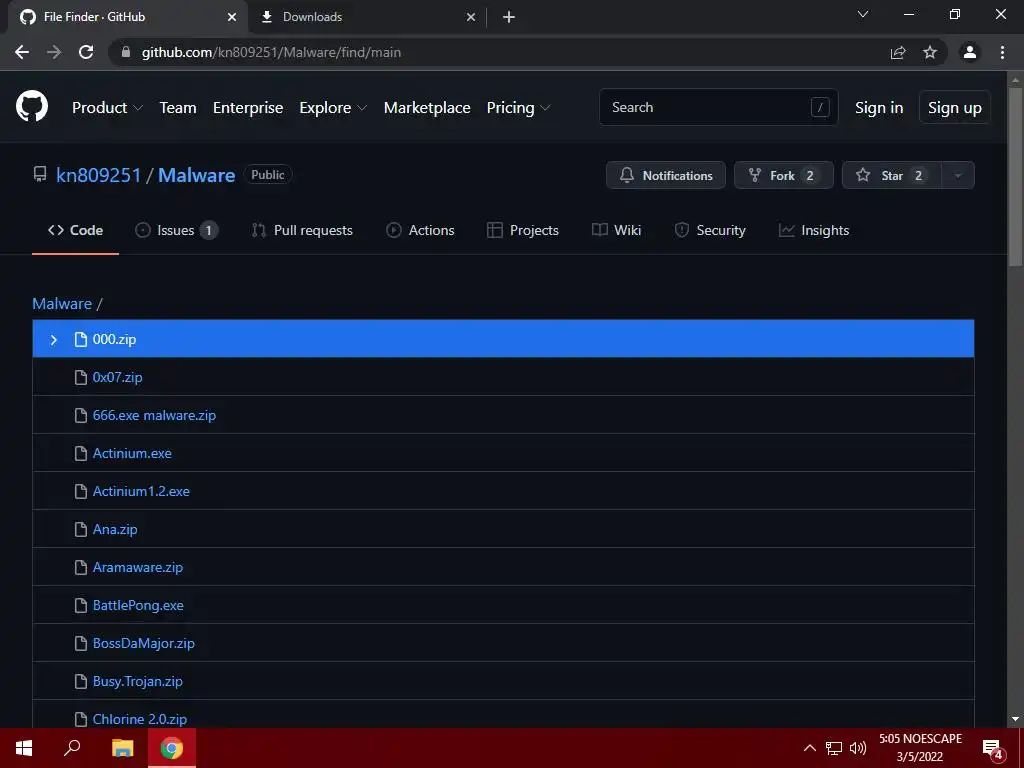Open Chrome three-dot menu
Image resolution: width=1024 pixels, height=768 pixels.
click(x=1002, y=52)
